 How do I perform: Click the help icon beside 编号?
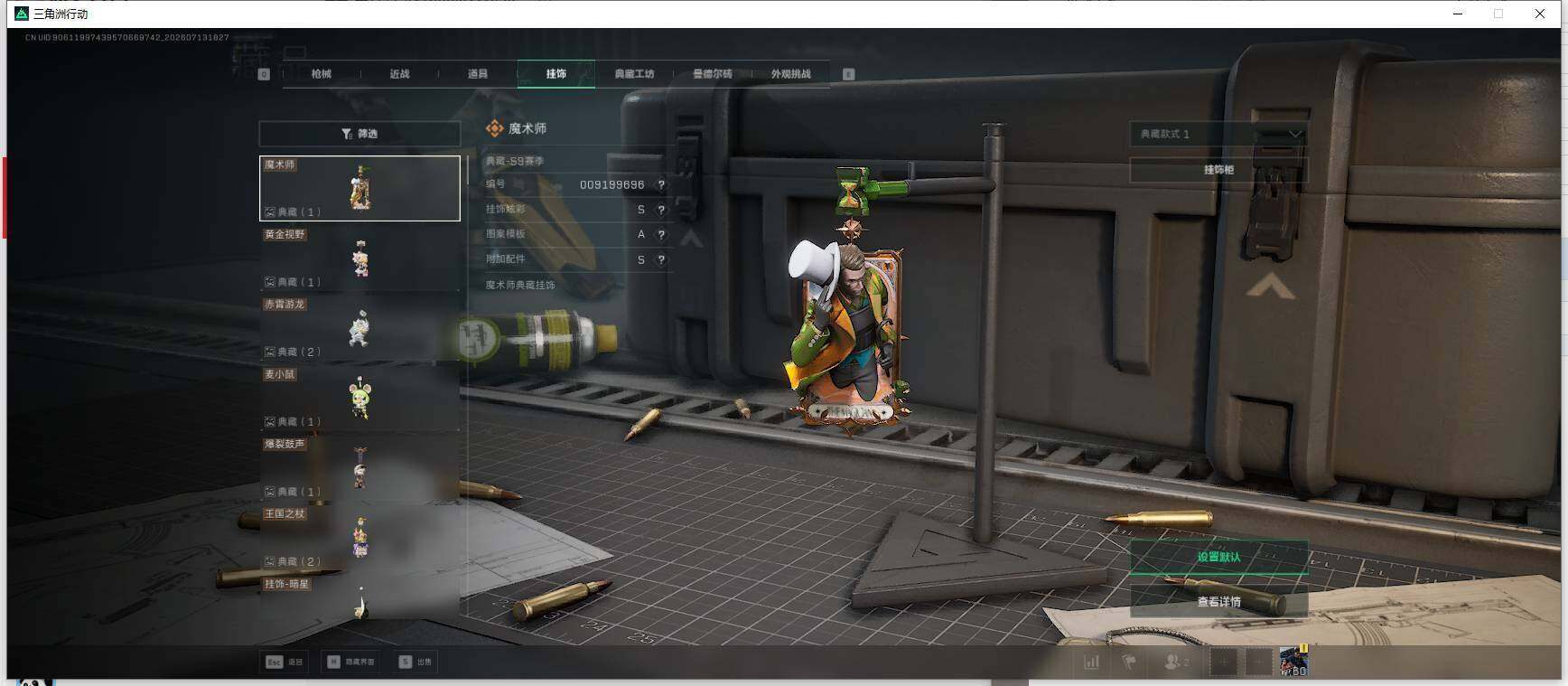click(x=661, y=184)
